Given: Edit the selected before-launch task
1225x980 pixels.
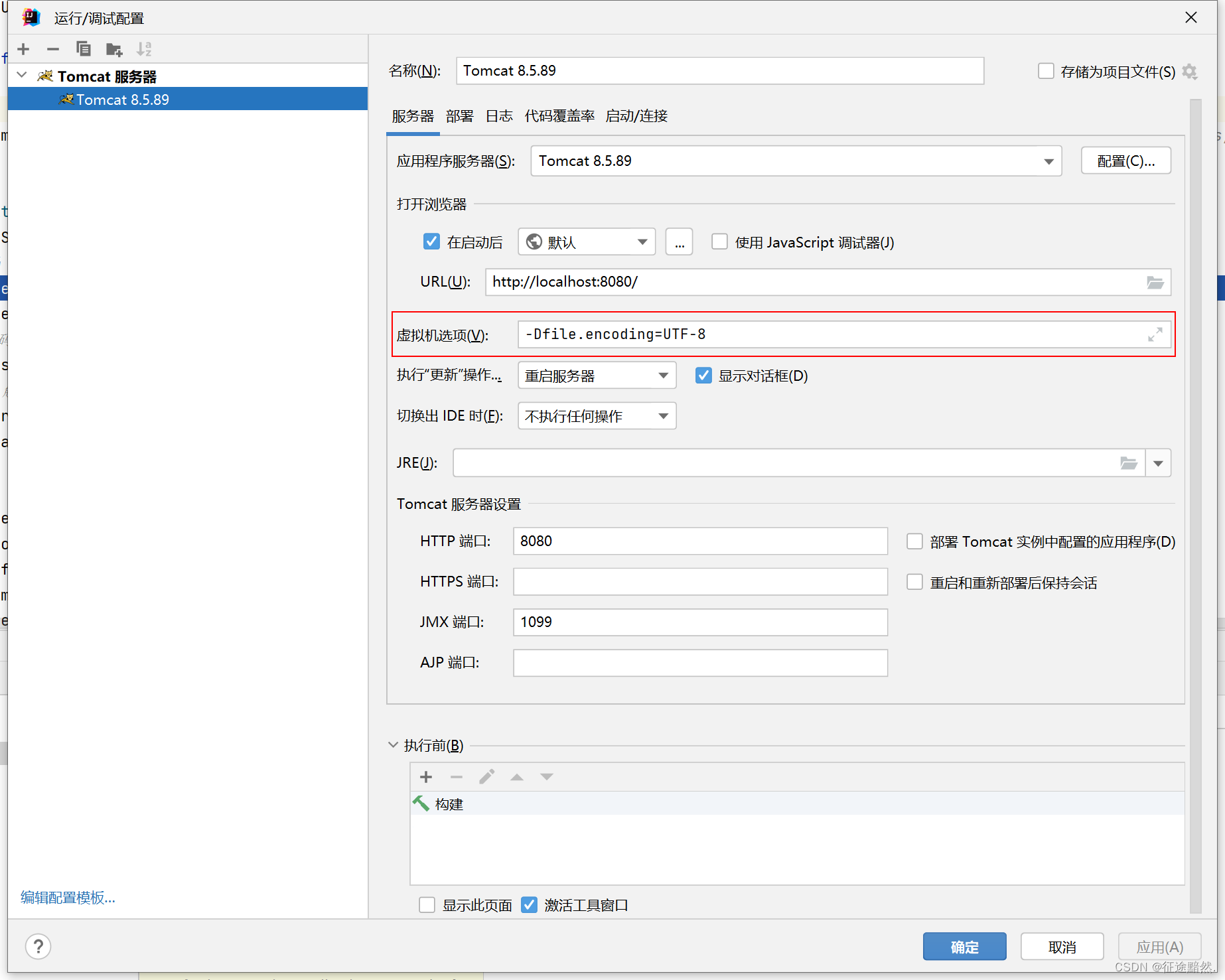Looking at the screenshot, I should tap(486, 777).
